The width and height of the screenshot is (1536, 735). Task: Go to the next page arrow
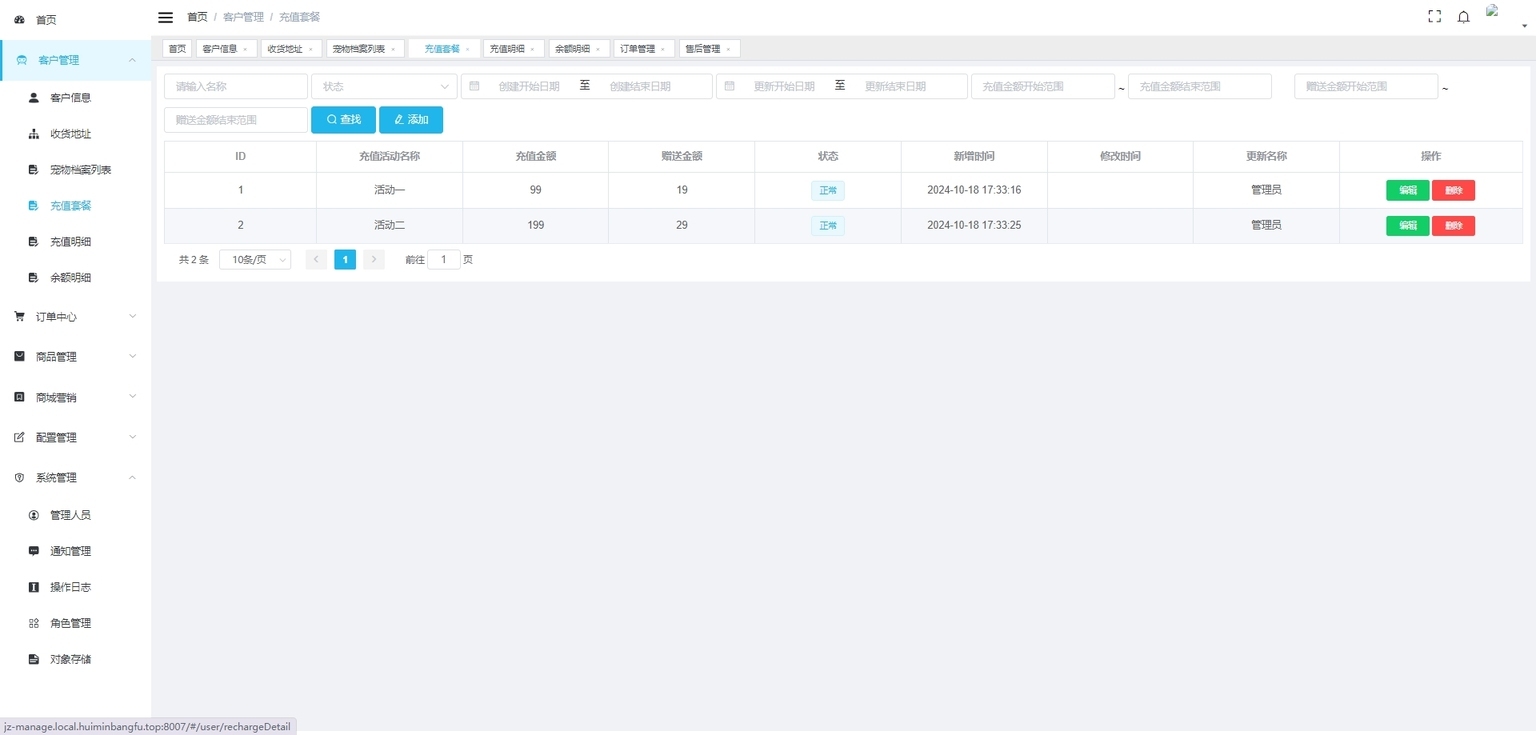[374, 260]
